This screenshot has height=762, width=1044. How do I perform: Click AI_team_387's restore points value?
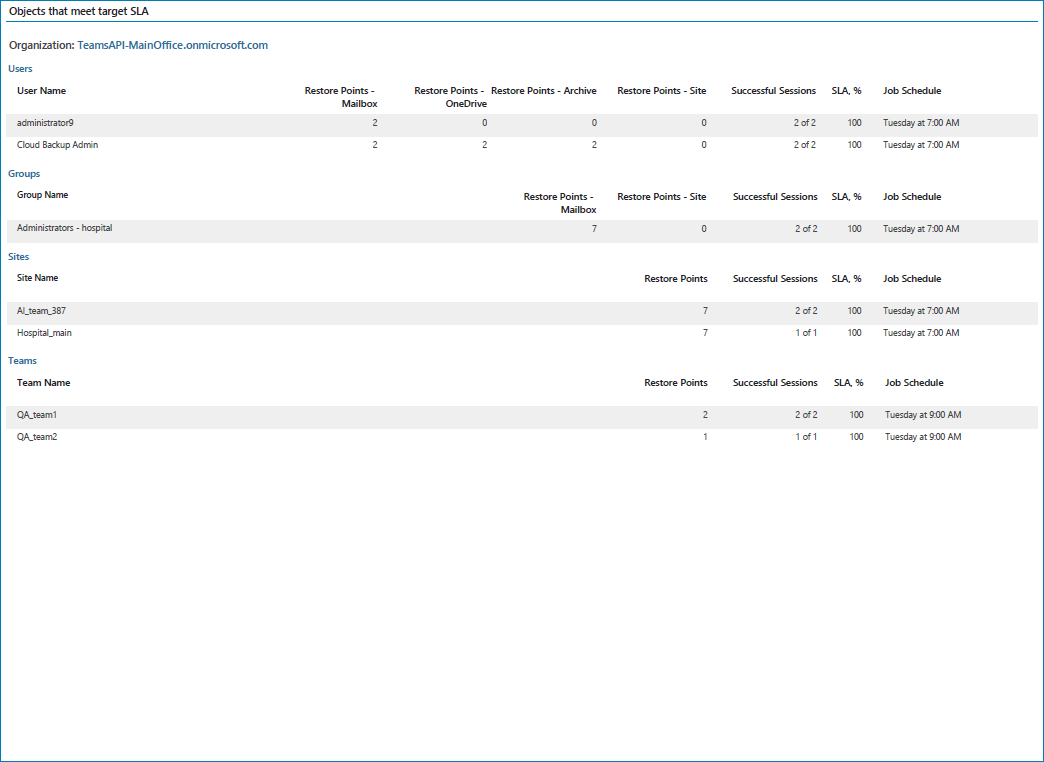tap(705, 311)
